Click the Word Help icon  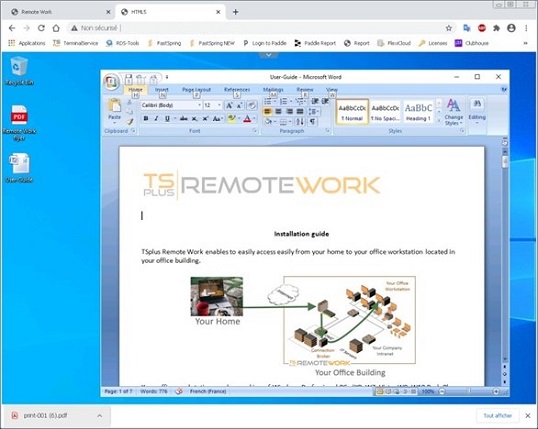pos(504,89)
